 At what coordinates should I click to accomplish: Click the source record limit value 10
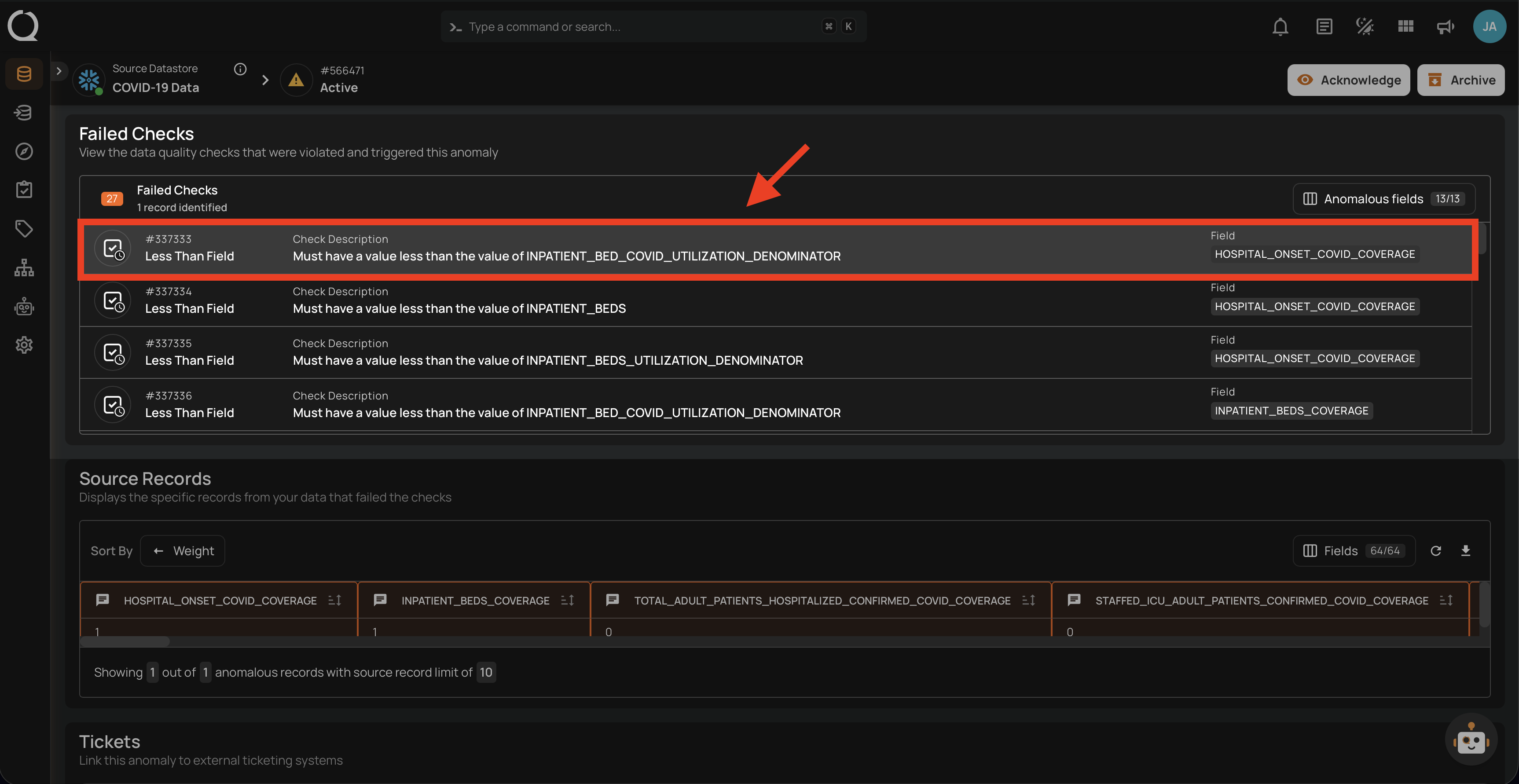(486, 672)
